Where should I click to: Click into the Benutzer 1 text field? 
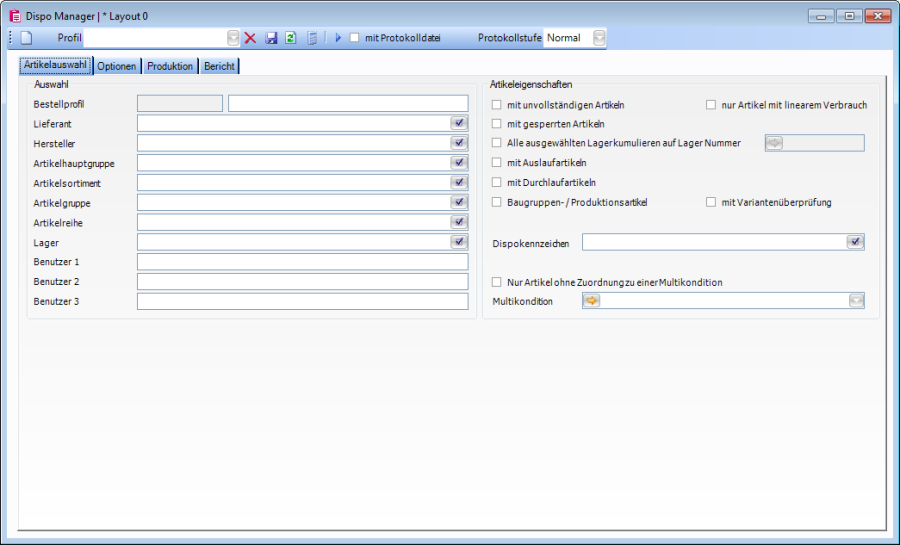[x=302, y=262]
